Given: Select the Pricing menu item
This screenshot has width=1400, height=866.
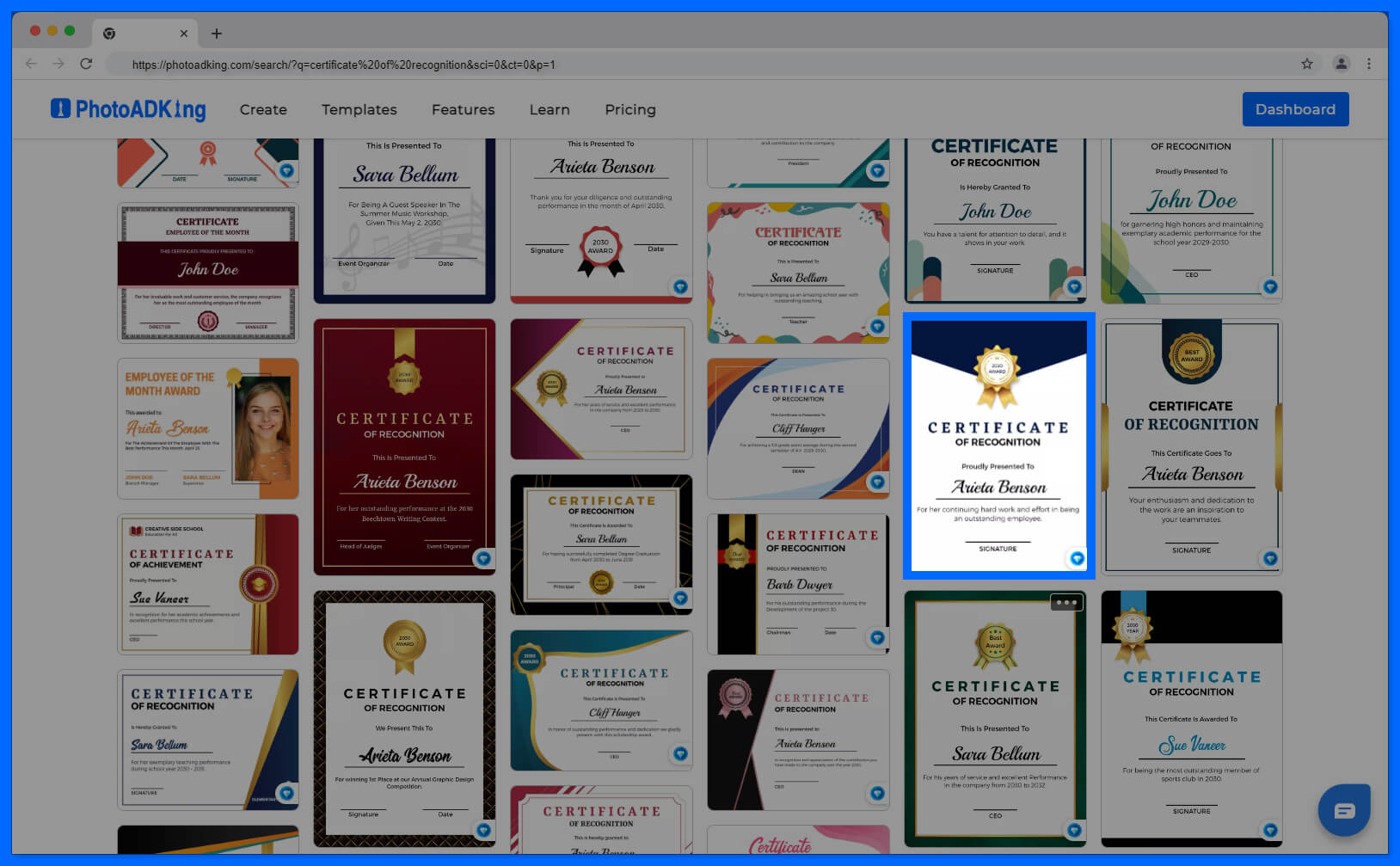Looking at the screenshot, I should pos(629,109).
